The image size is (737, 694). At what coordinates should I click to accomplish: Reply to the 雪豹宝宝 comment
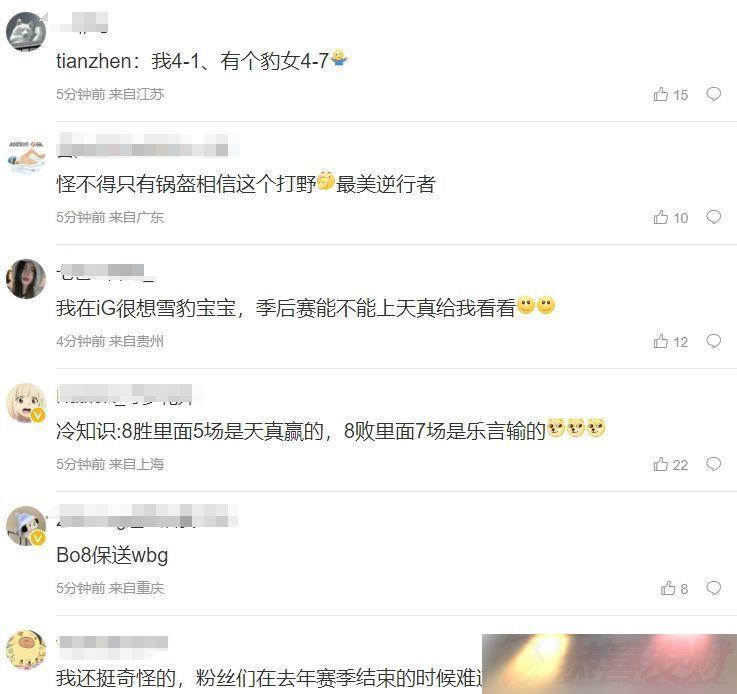coord(713,341)
